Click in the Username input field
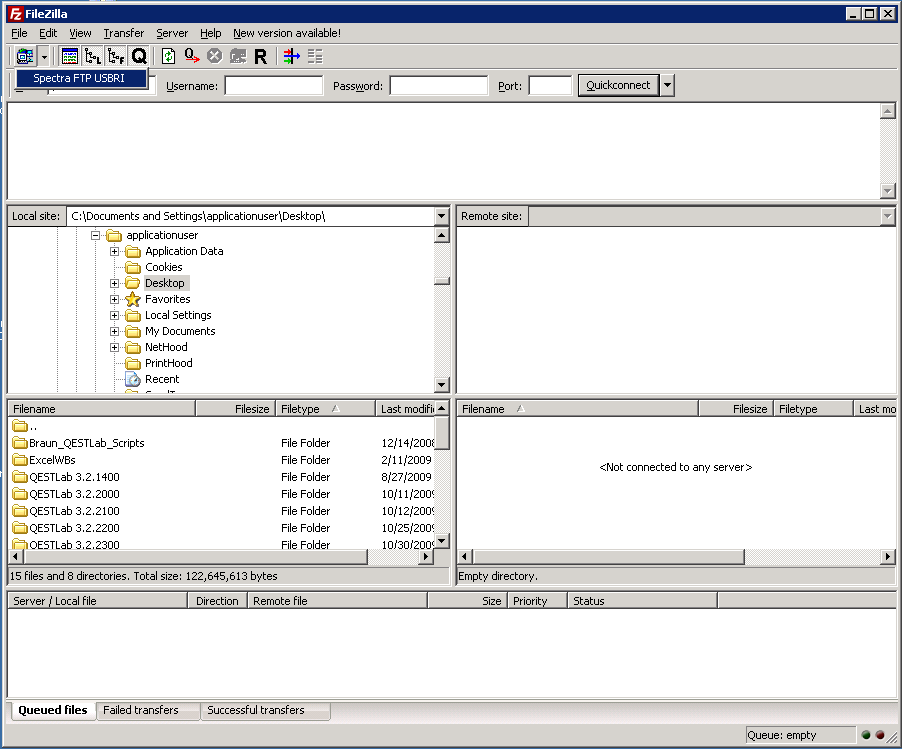 [273, 86]
